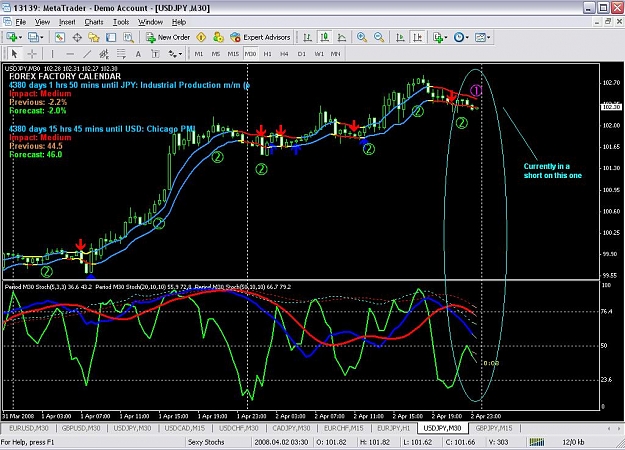Click the clock Periods icon
This screenshot has width=625, height=450.
click(459, 37)
